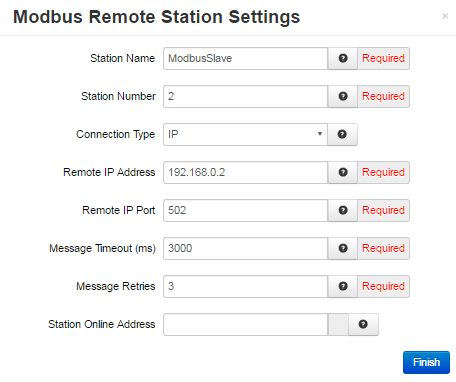Select the Message Retries input field
456x382 pixels.
[246, 286]
